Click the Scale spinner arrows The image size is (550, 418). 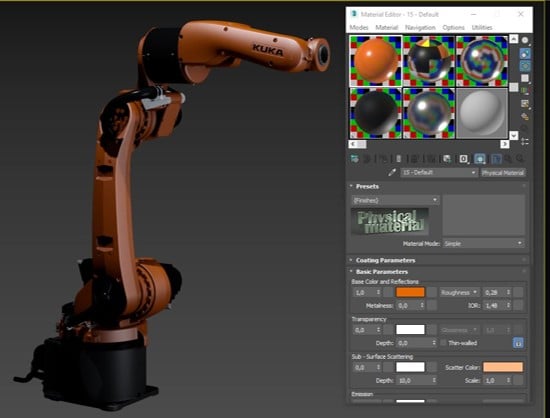[x=508, y=380]
